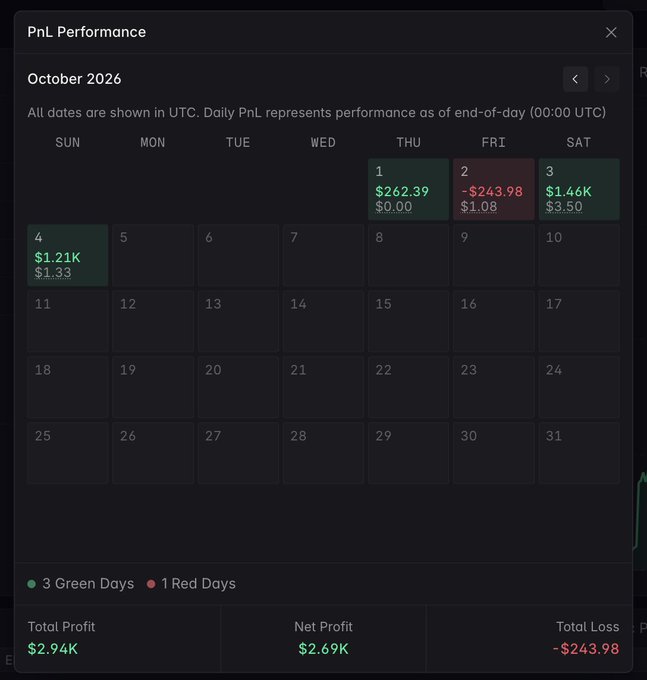Click the Net Profit $2.69K value
The image size is (647, 680).
tap(324, 649)
